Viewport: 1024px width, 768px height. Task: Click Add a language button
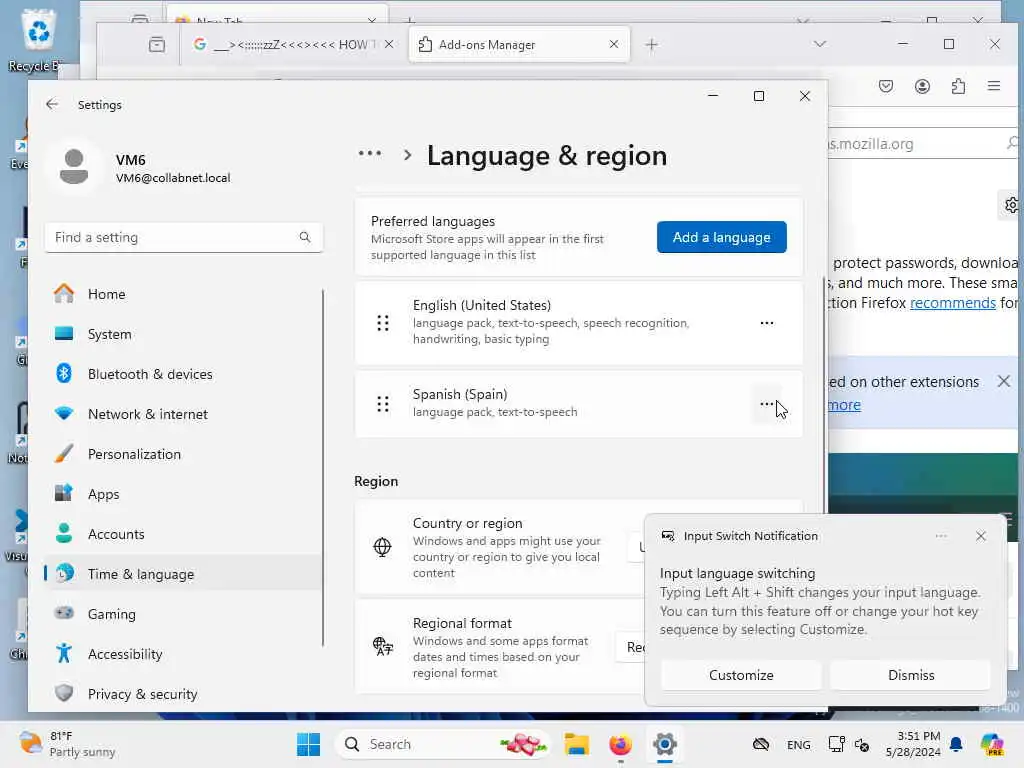coord(722,237)
